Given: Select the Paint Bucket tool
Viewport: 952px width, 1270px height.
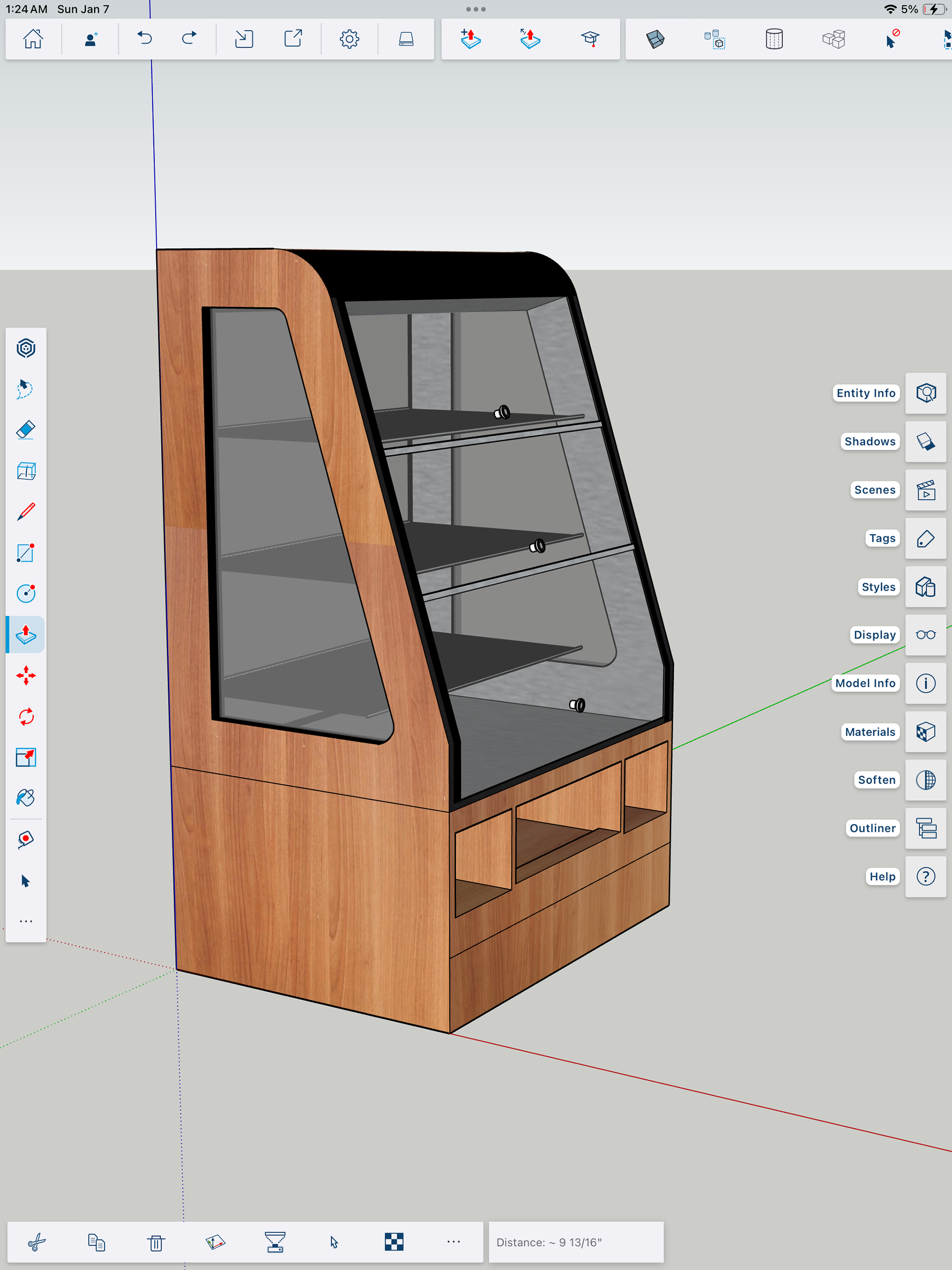Looking at the screenshot, I should click(26, 798).
